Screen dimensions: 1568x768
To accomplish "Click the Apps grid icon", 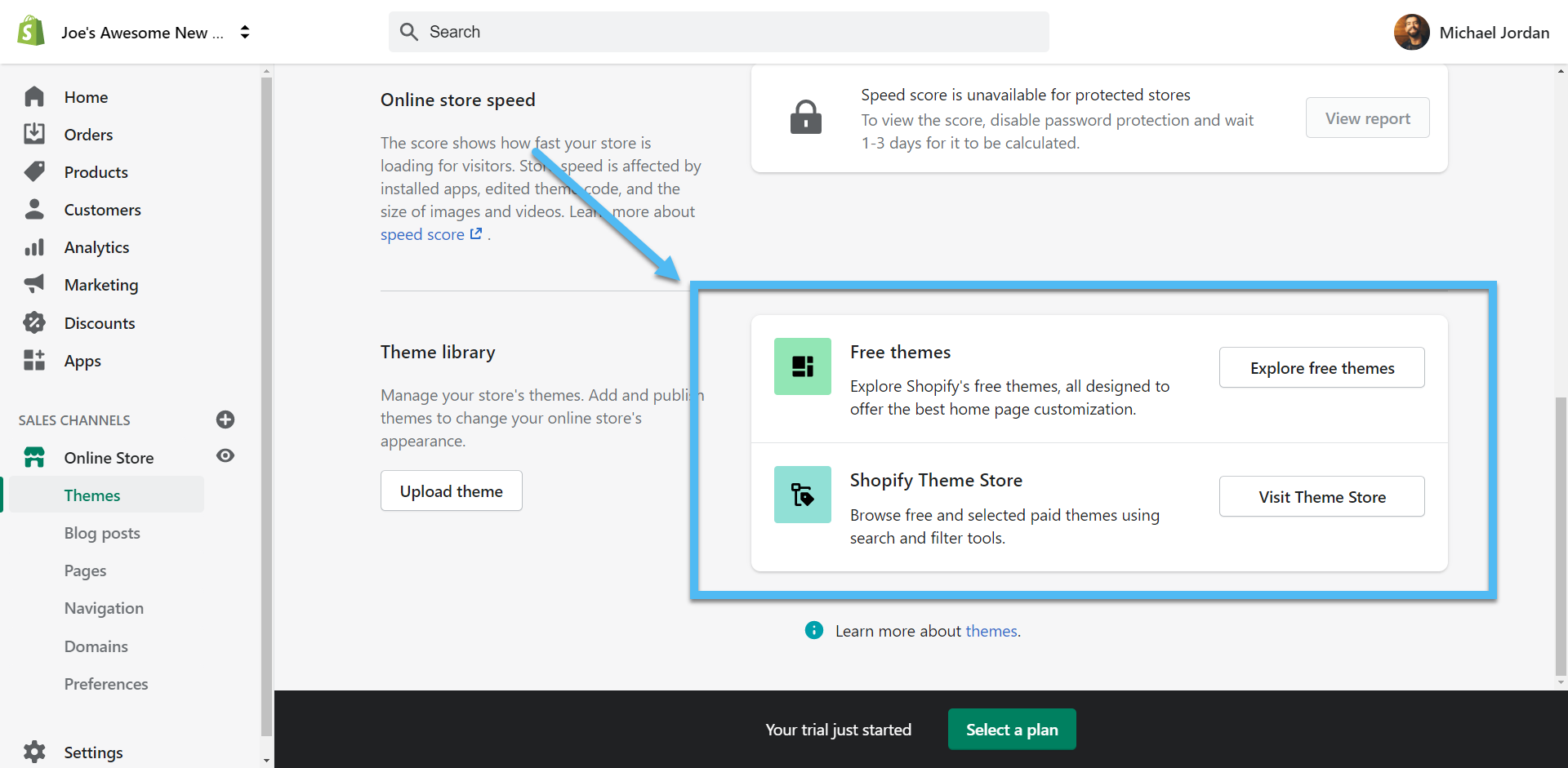I will [x=34, y=360].
